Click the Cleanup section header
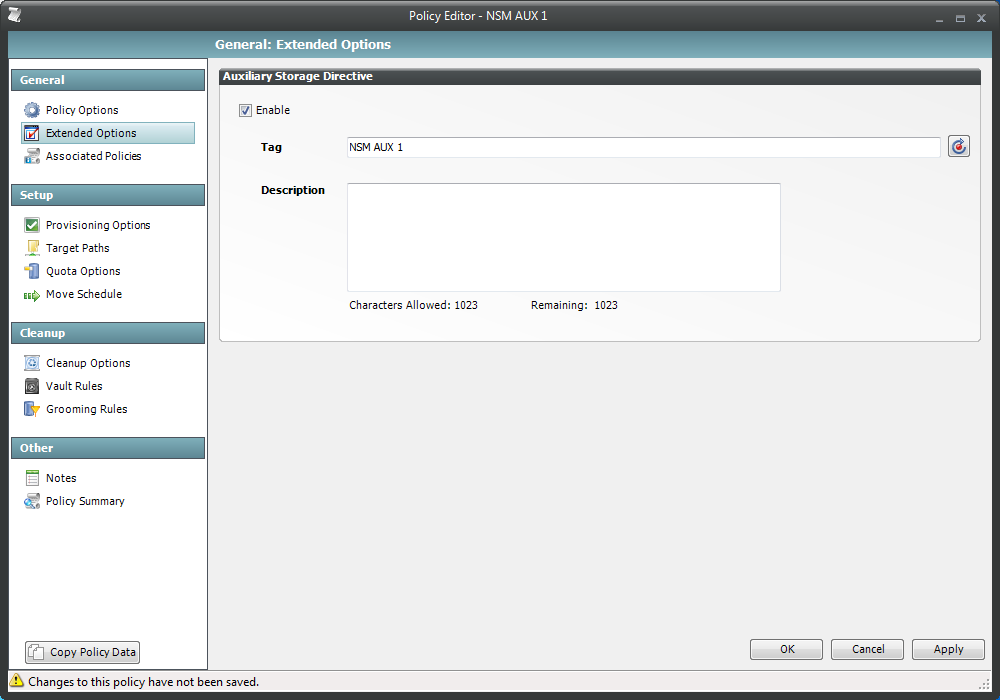1000x700 pixels. click(108, 333)
